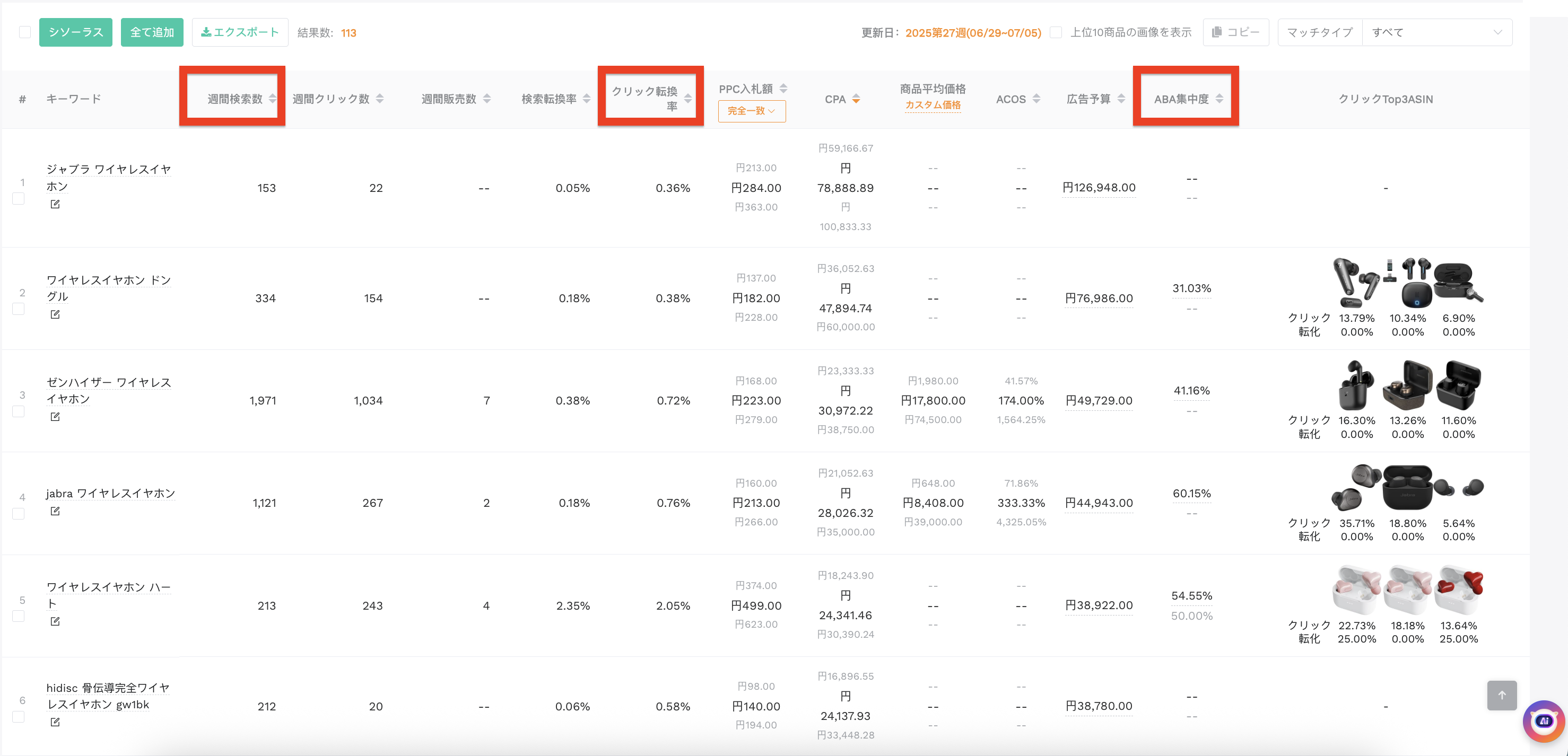Open keyword link jabra ワイヤレスイヤホン

pyautogui.click(x=110, y=493)
